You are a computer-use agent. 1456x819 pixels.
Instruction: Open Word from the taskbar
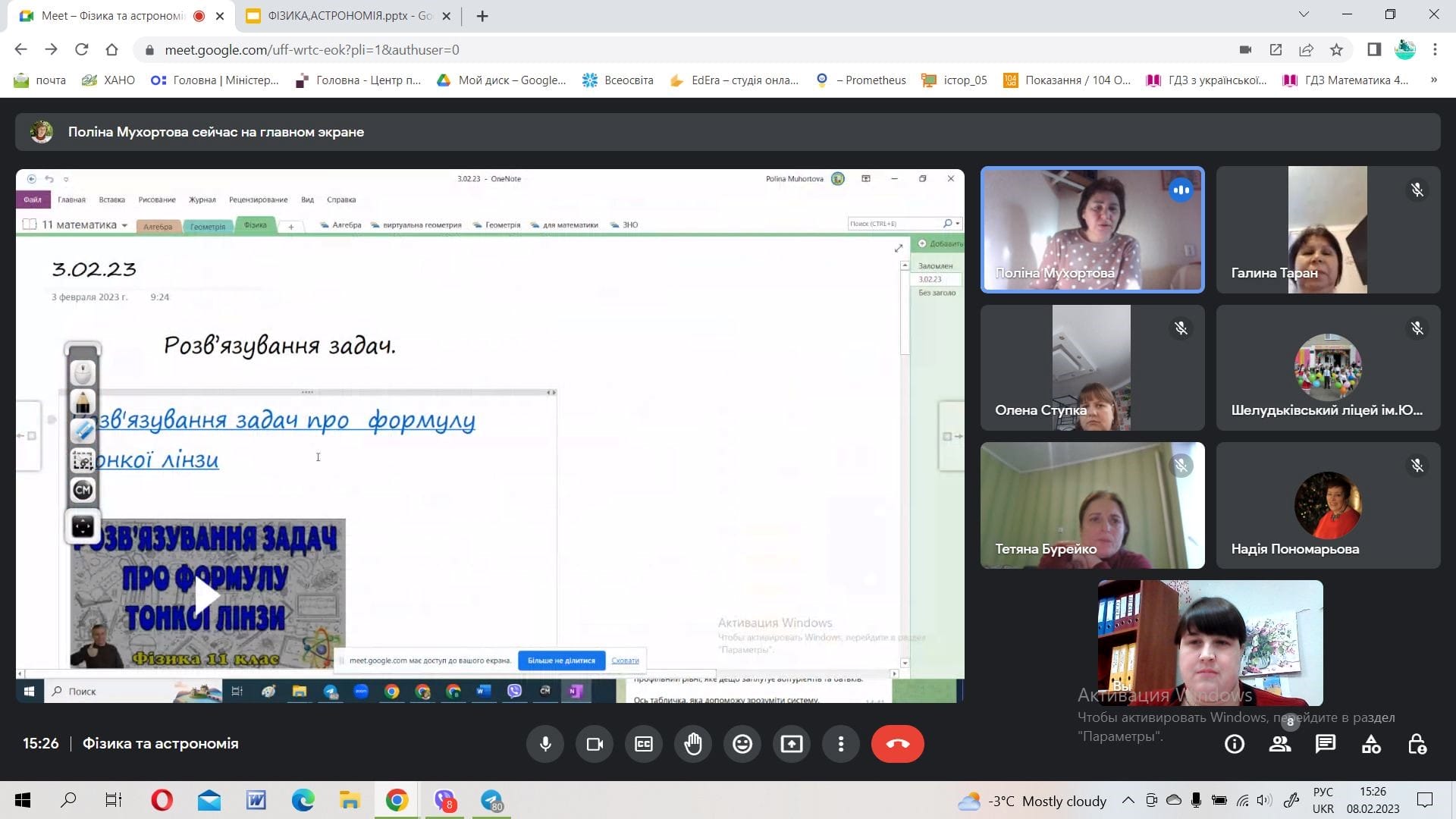[x=256, y=800]
